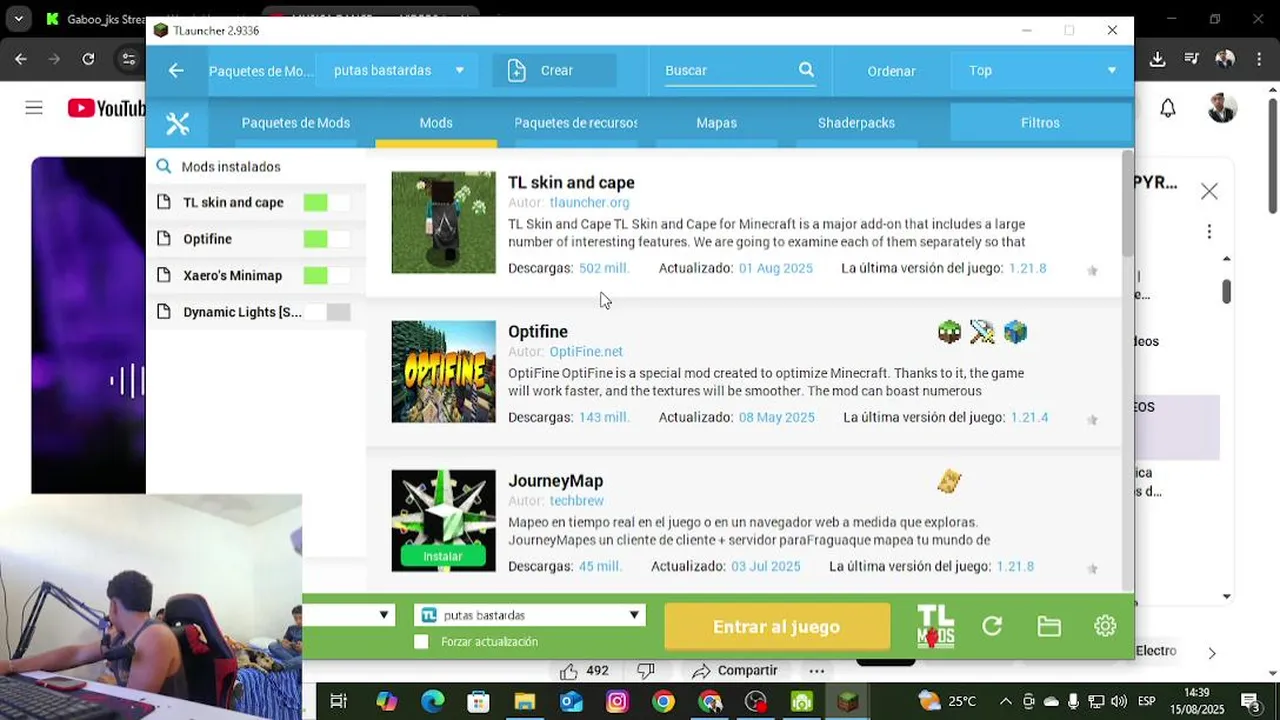
Task: Open settings gear in TLauncher bottom bar
Action: click(x=1105, y=626)
